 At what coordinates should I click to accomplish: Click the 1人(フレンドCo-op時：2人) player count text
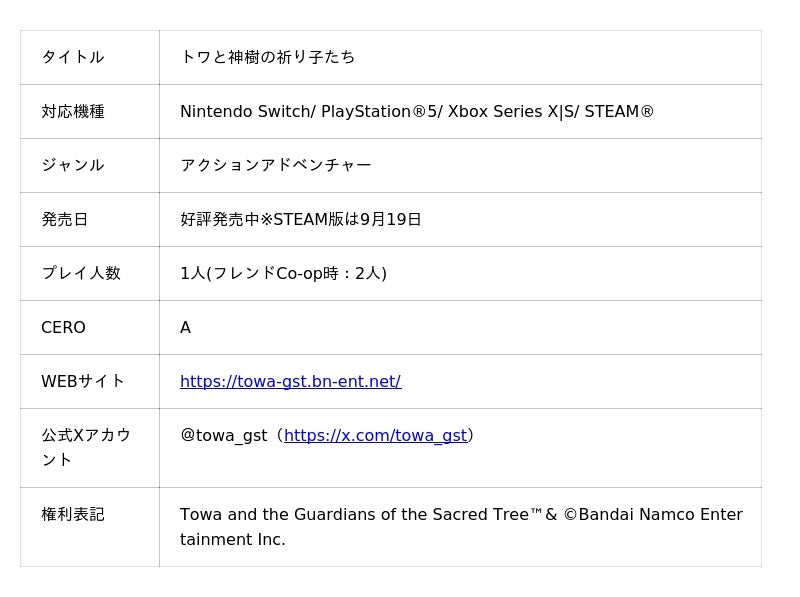283,273
